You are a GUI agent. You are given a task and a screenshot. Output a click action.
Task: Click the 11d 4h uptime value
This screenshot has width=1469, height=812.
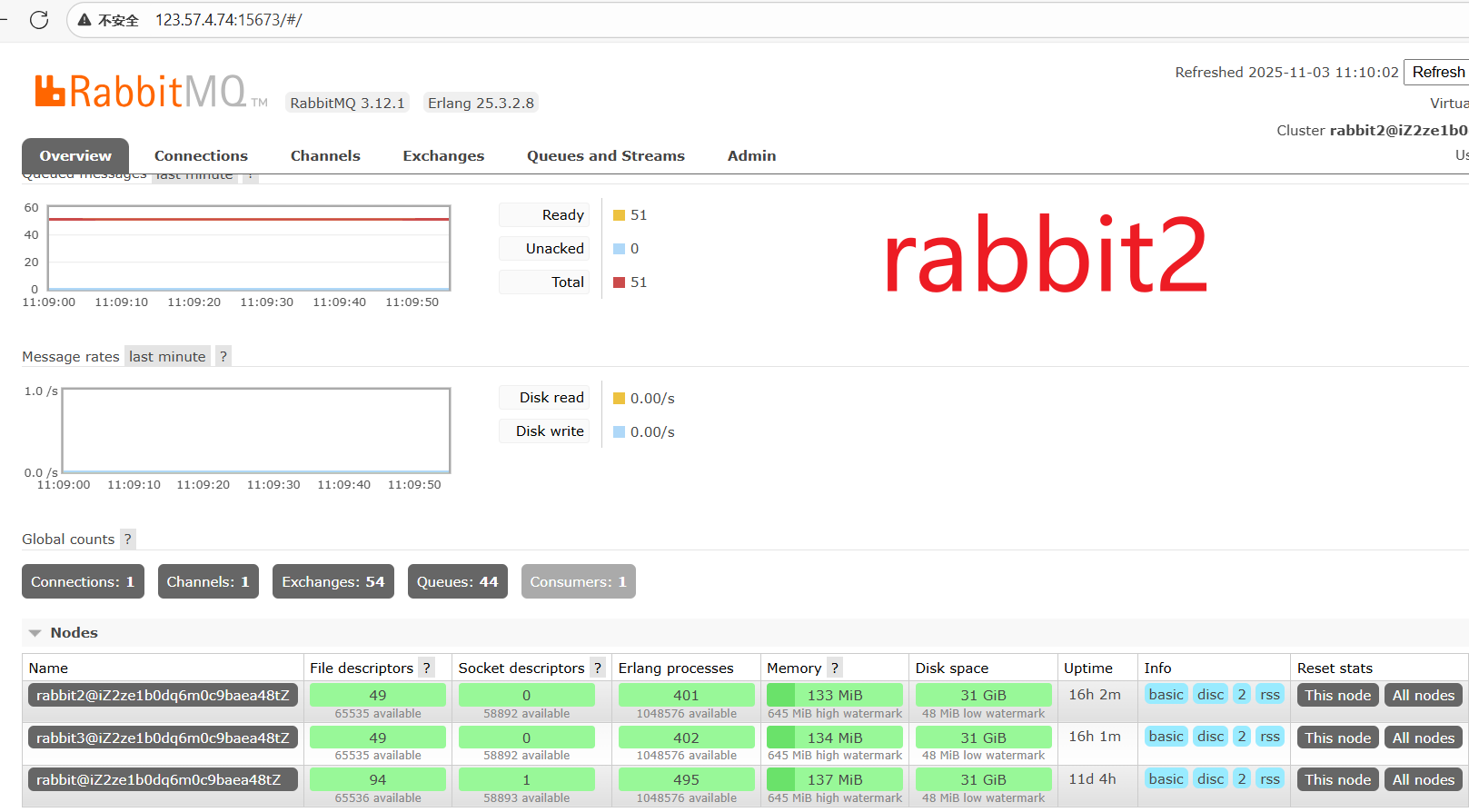pos(1092,778)
